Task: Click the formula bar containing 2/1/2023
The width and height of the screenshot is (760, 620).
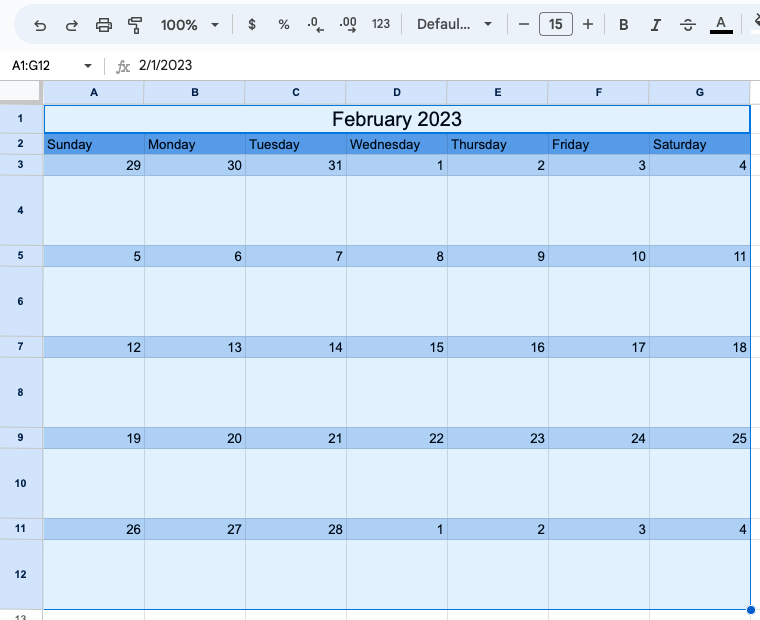Action: (x=446, y=65)
